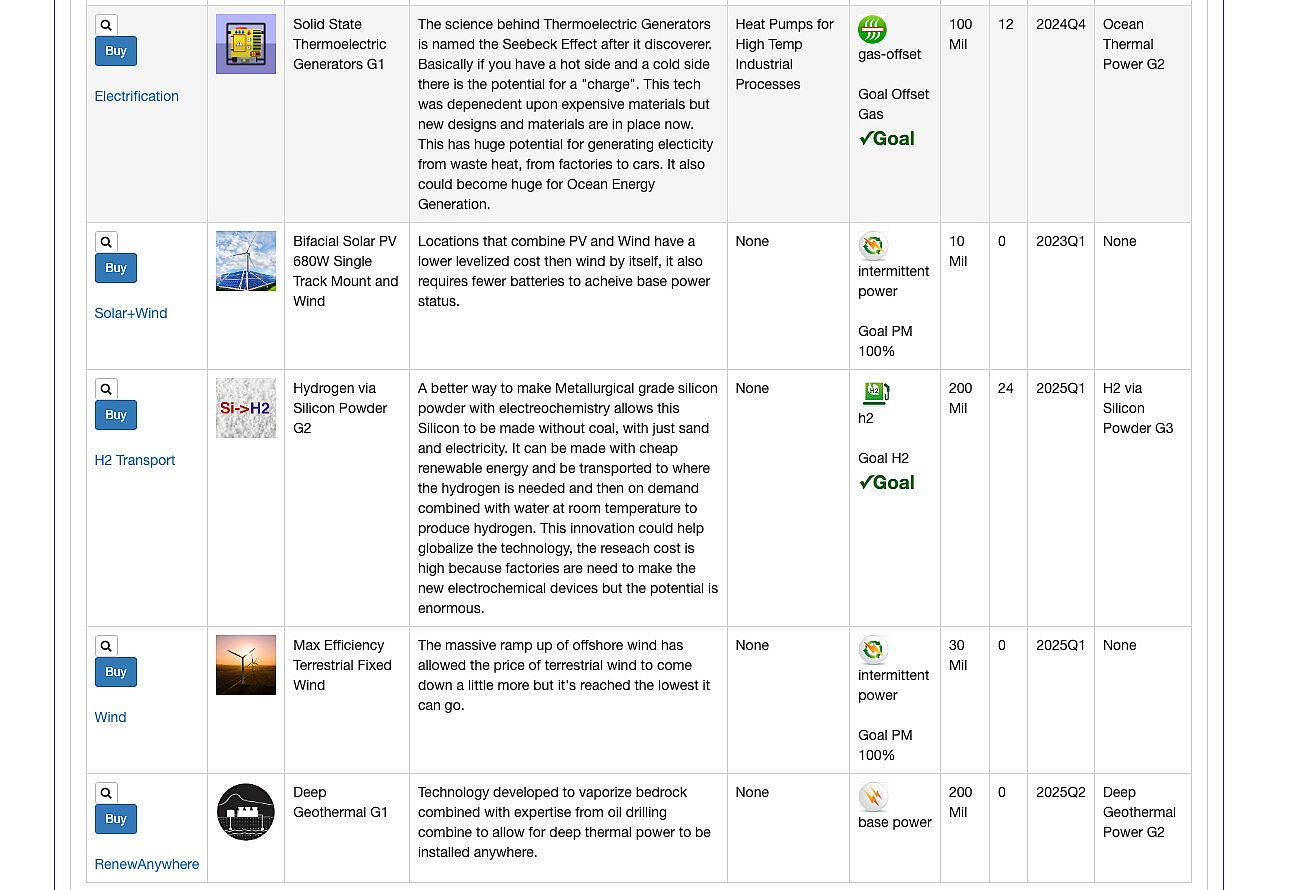
Task: Open the Electrification category link
Action: (x=136, y=96)
